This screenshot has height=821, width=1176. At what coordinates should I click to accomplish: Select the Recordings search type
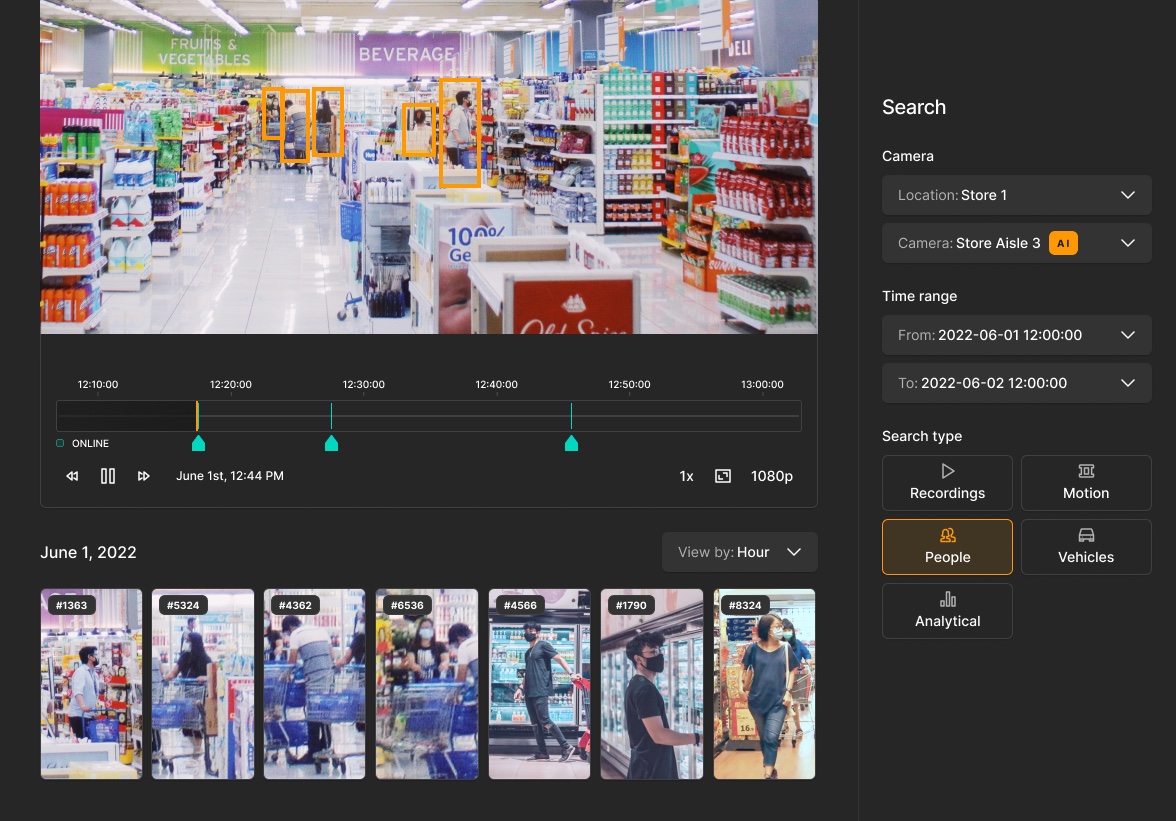(947, 483)
